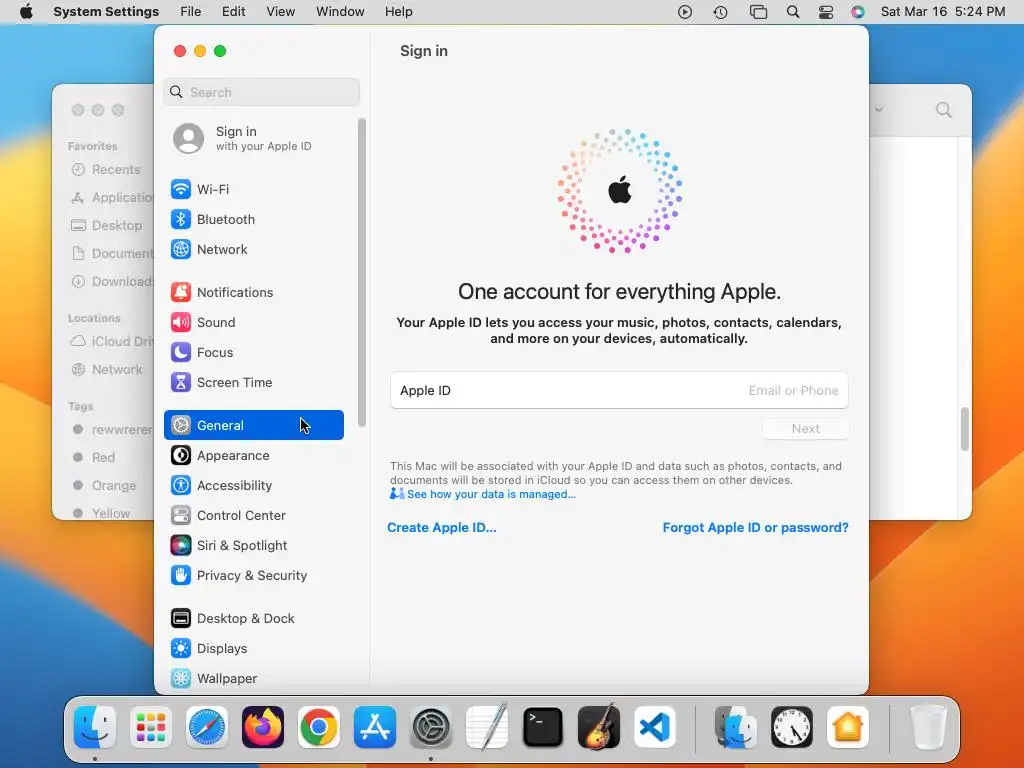Select Focus in the sidebar
1024x768 pixels.
point(253,353)
